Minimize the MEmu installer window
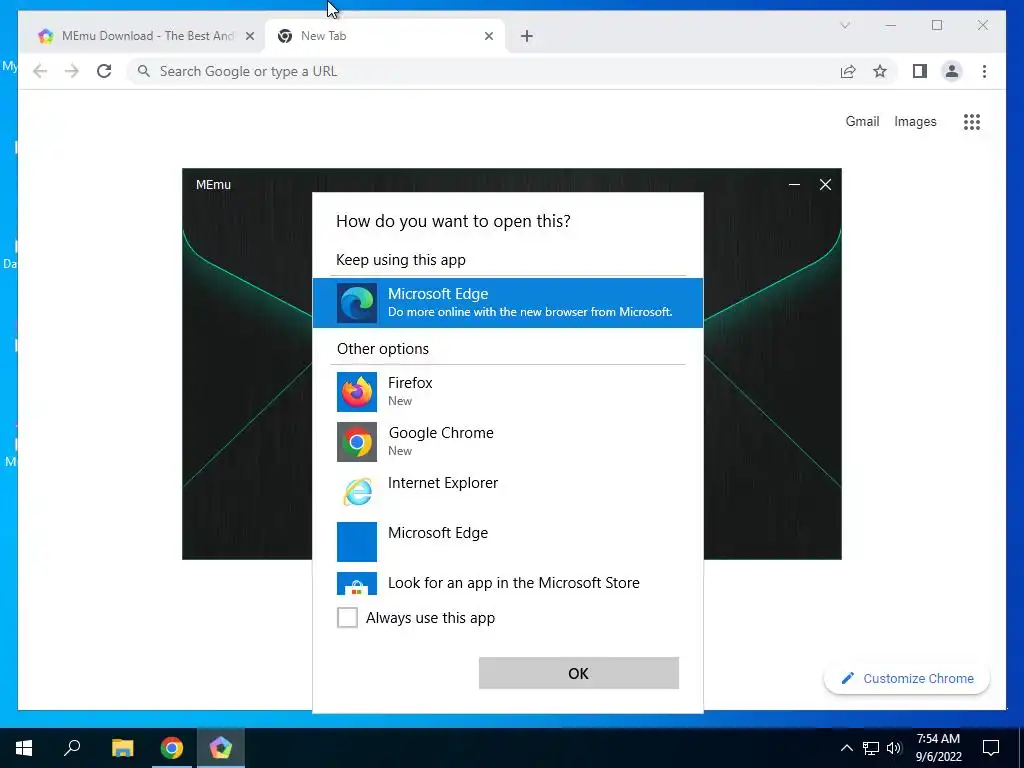This screenshot has height=768, width=1024. (x=794, y=185)
